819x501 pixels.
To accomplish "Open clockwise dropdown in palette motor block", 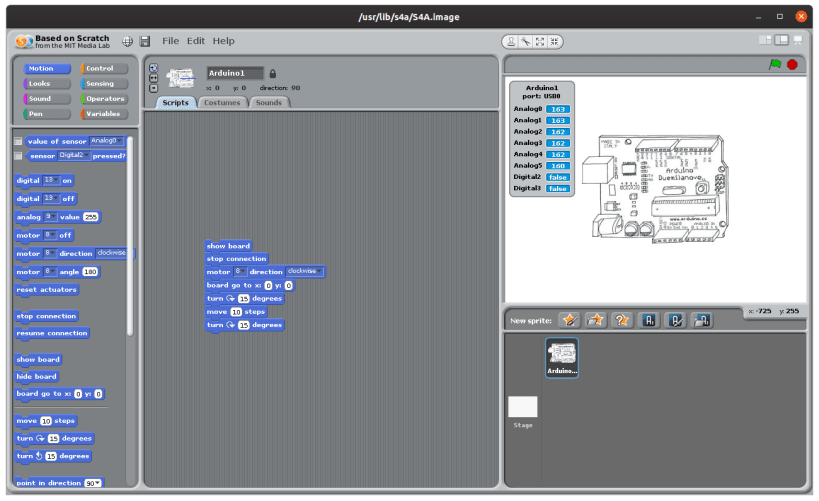I will tap(112, 253).
